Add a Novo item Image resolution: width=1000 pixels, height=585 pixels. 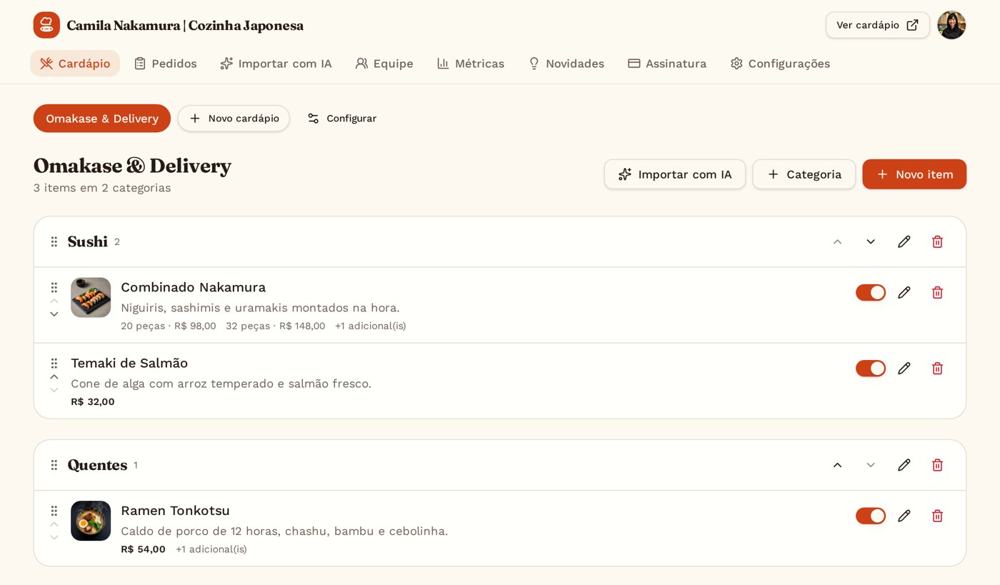tap(915, 174)
